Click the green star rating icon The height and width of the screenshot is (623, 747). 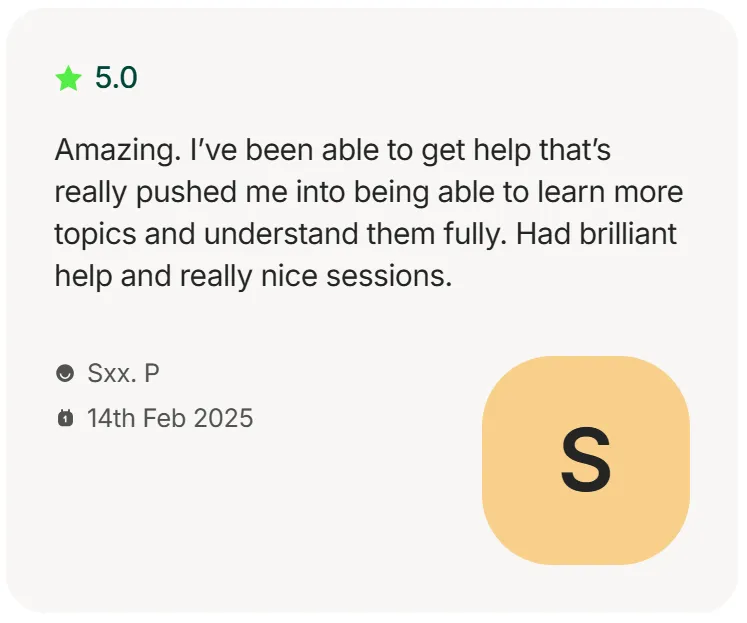[x=69, y=78]
